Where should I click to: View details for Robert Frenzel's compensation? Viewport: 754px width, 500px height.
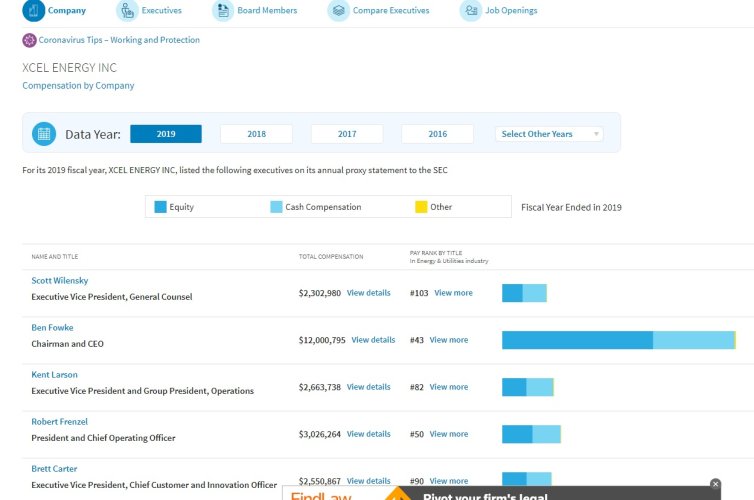[x=369, y=434]
